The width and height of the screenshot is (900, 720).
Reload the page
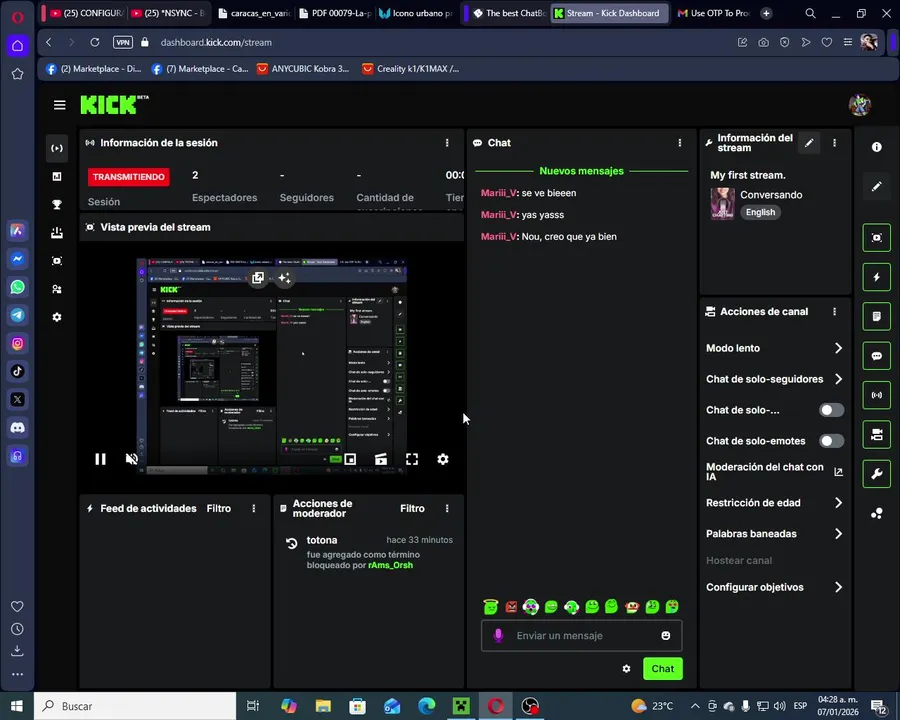(95, 42)
